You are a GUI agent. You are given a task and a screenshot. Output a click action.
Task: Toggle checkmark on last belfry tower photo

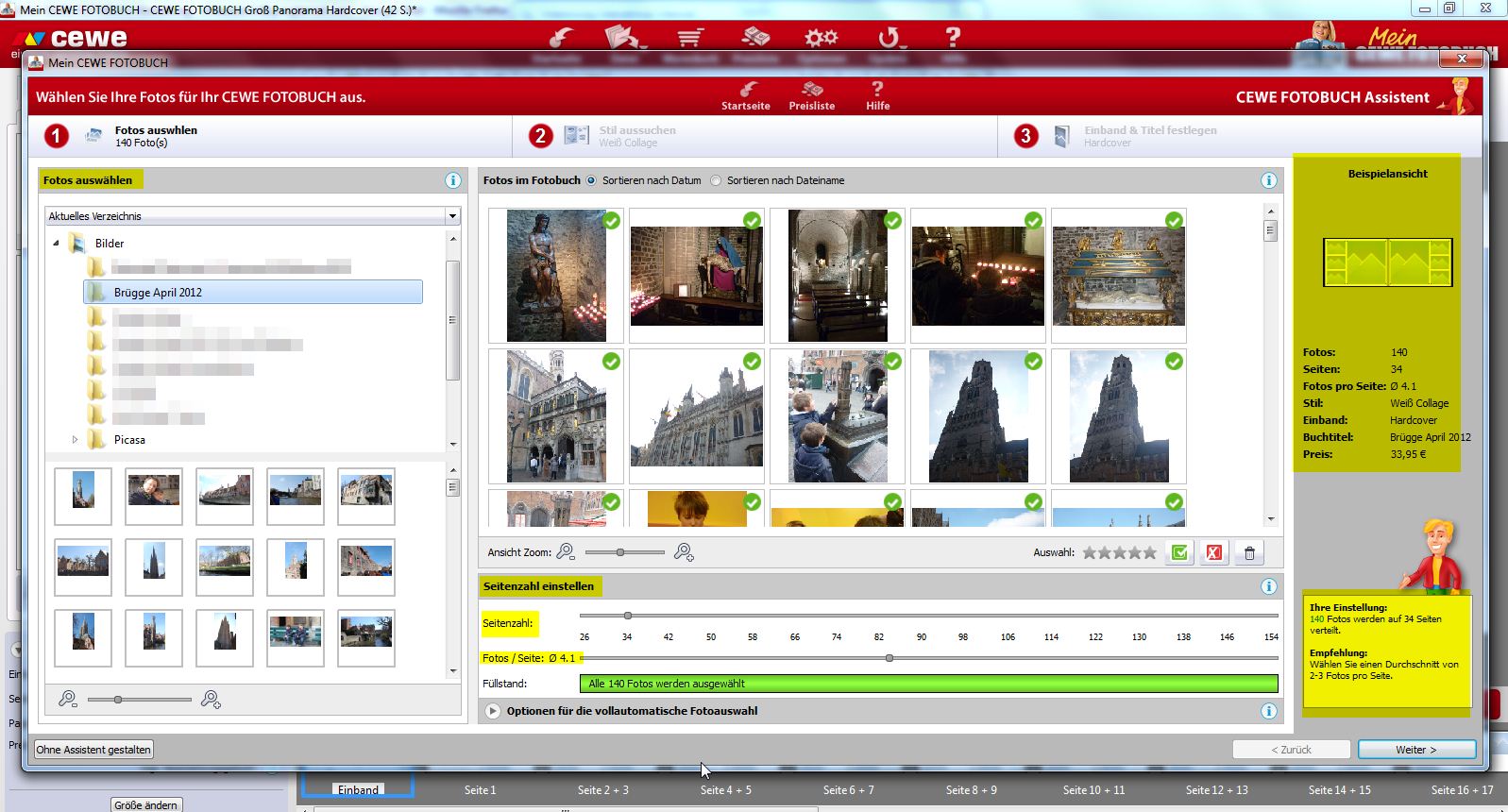click(x=1174, y=362)
